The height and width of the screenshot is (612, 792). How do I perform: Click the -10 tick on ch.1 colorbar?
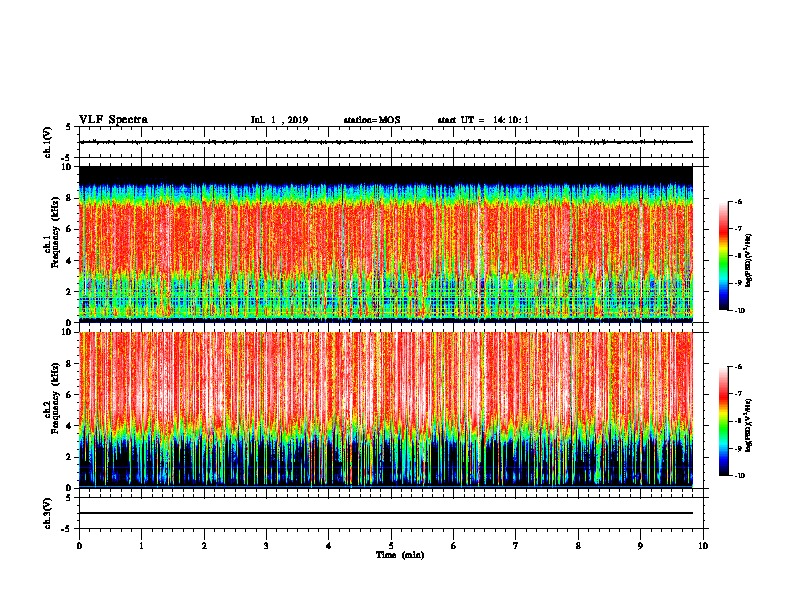[x=739, y=311]
